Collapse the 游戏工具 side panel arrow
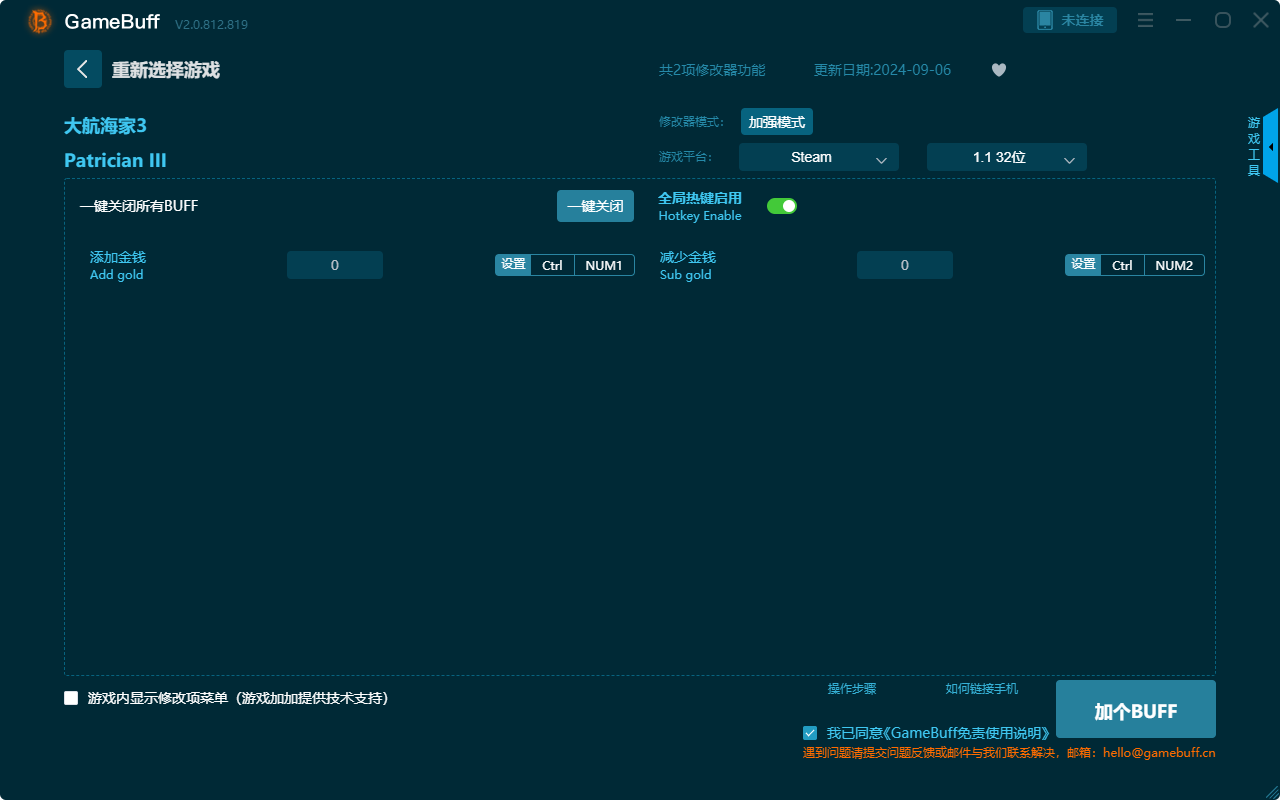 pyautogui.click(x=1272, y=145)
